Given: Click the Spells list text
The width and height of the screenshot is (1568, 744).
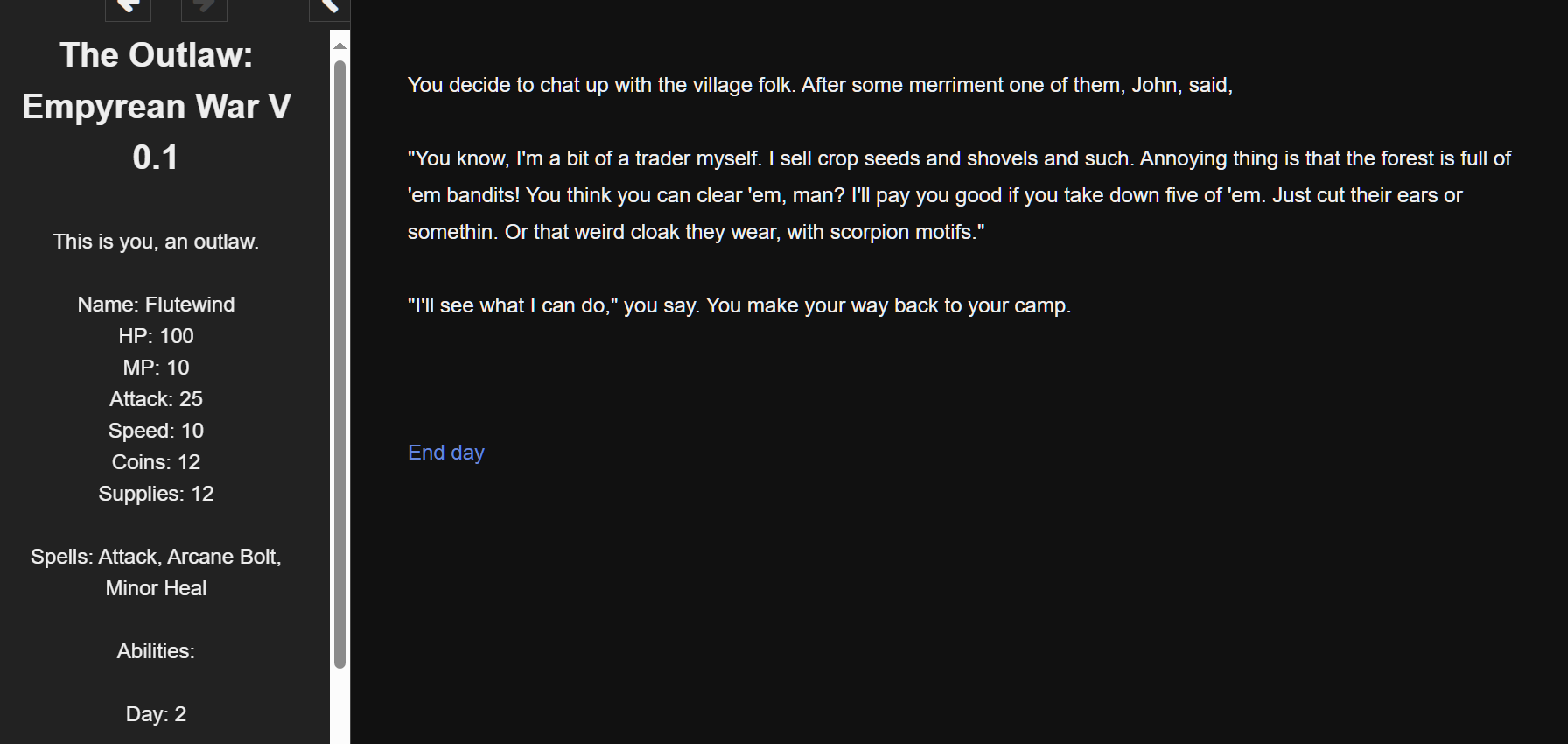Looking at the screenshot, I should 156,572.
